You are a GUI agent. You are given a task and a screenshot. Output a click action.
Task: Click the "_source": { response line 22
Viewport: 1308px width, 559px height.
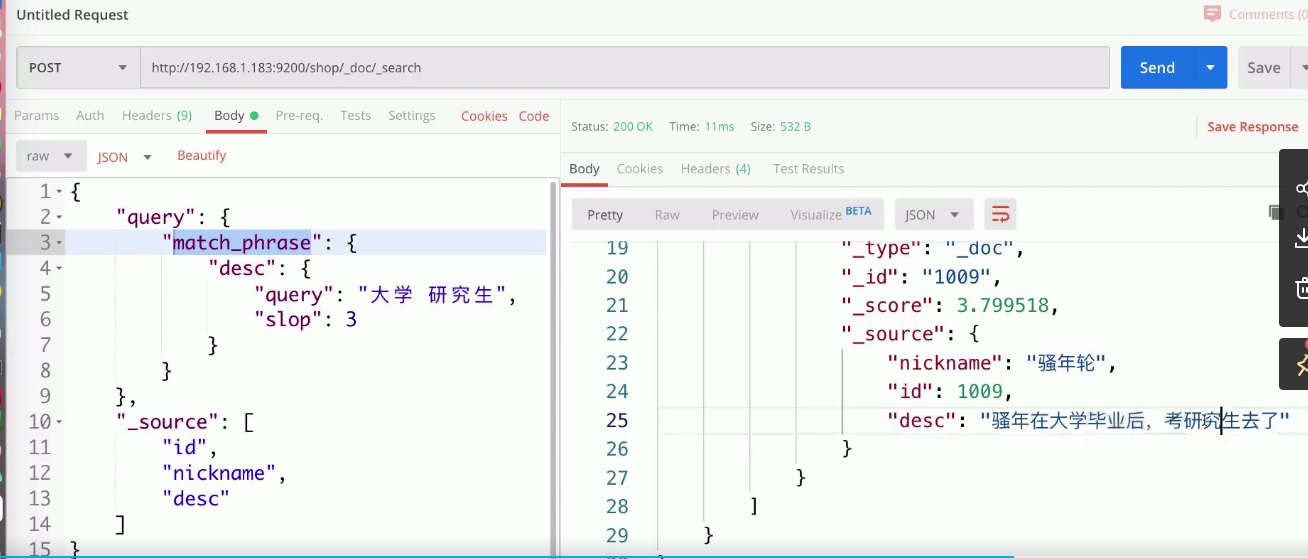[909, 334]
